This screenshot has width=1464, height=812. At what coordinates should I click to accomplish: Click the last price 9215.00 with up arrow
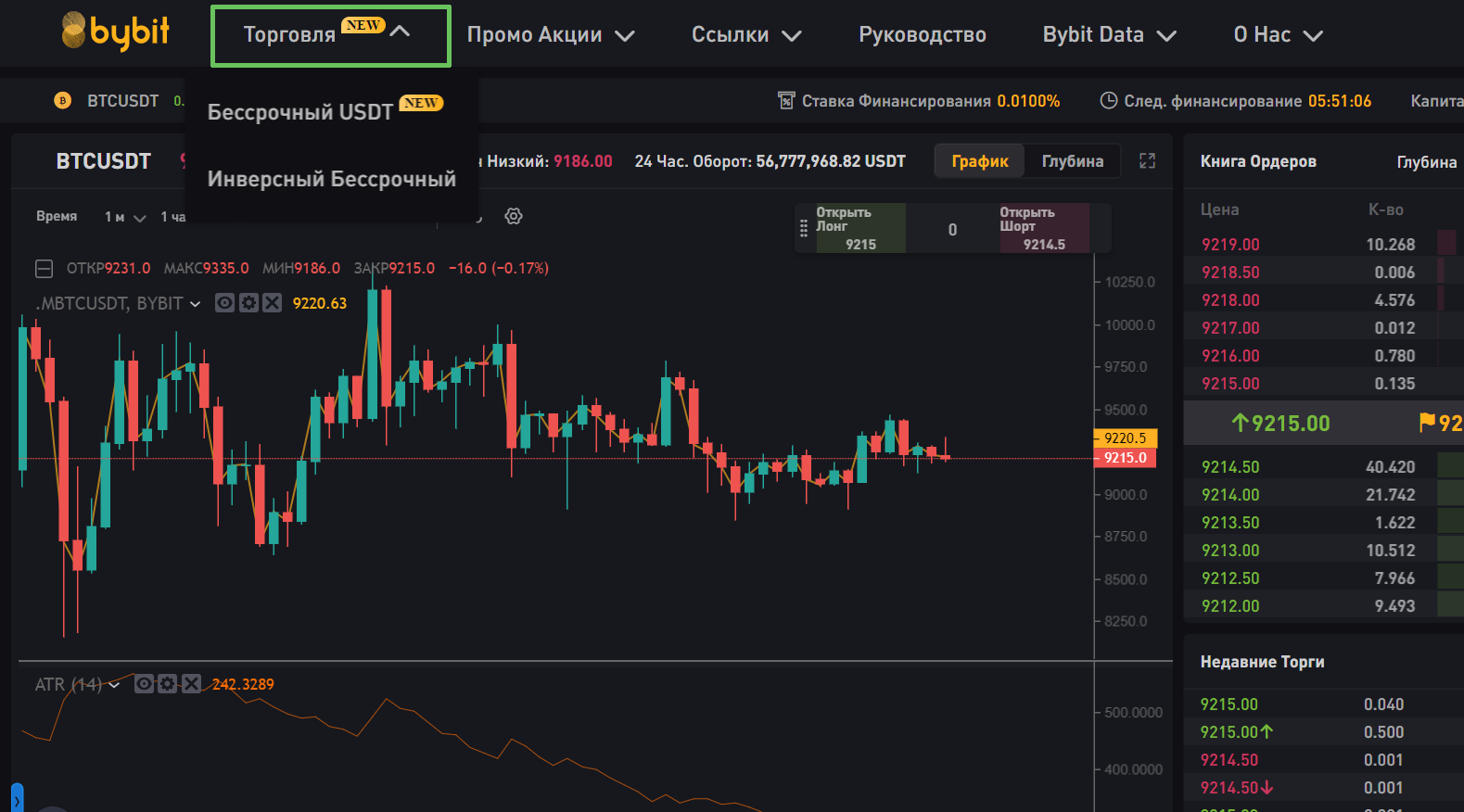click(1280, 424)
